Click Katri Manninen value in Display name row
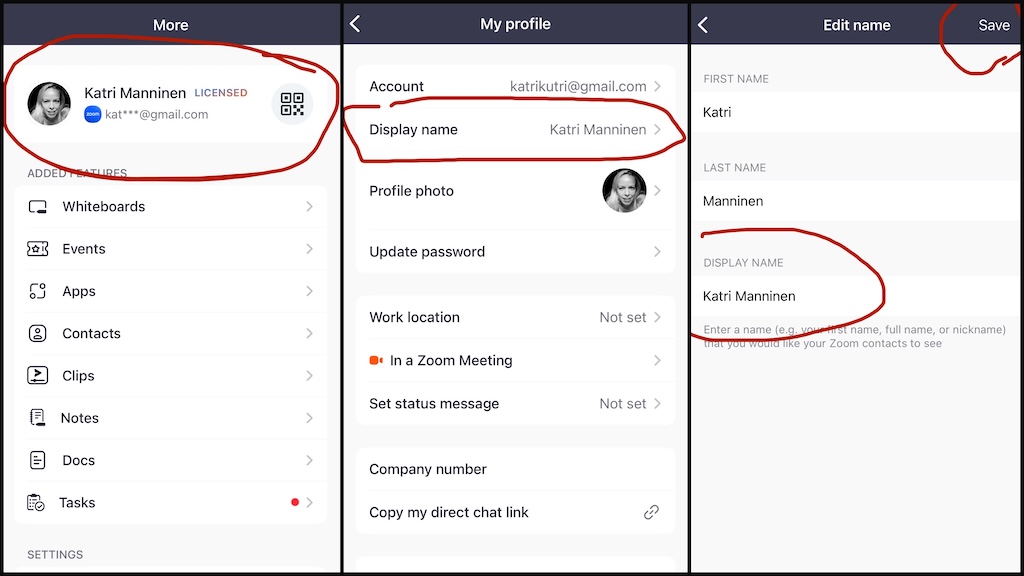 coord(598,129)
